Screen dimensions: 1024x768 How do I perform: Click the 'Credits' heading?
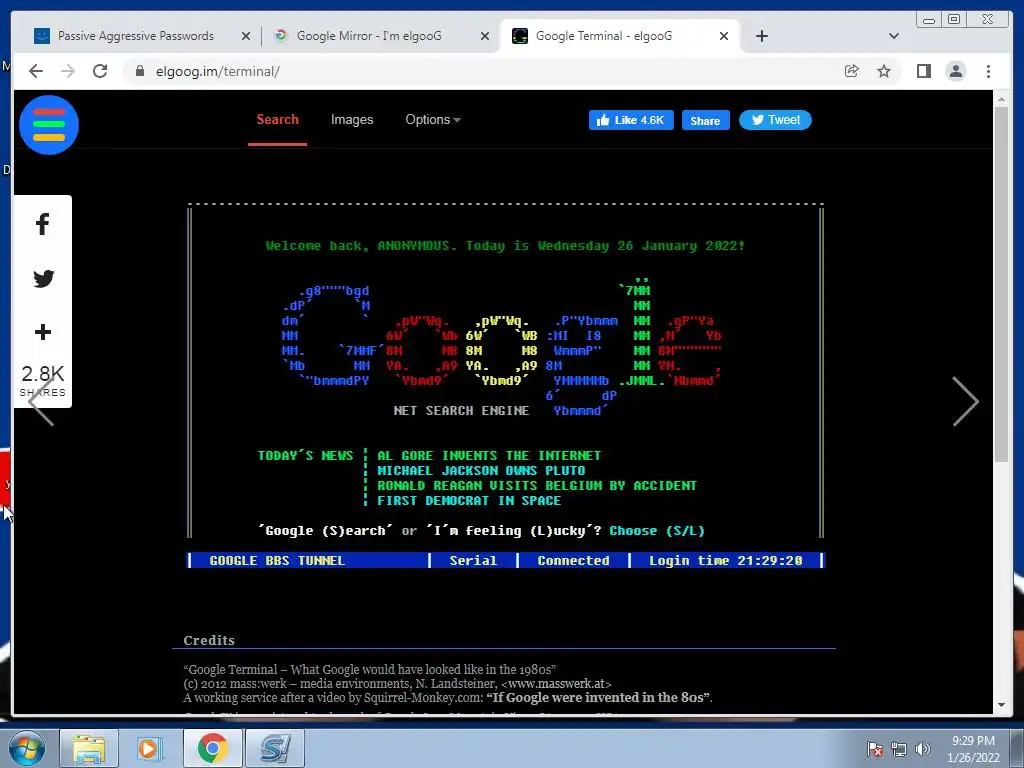click(x=209, y=641)
